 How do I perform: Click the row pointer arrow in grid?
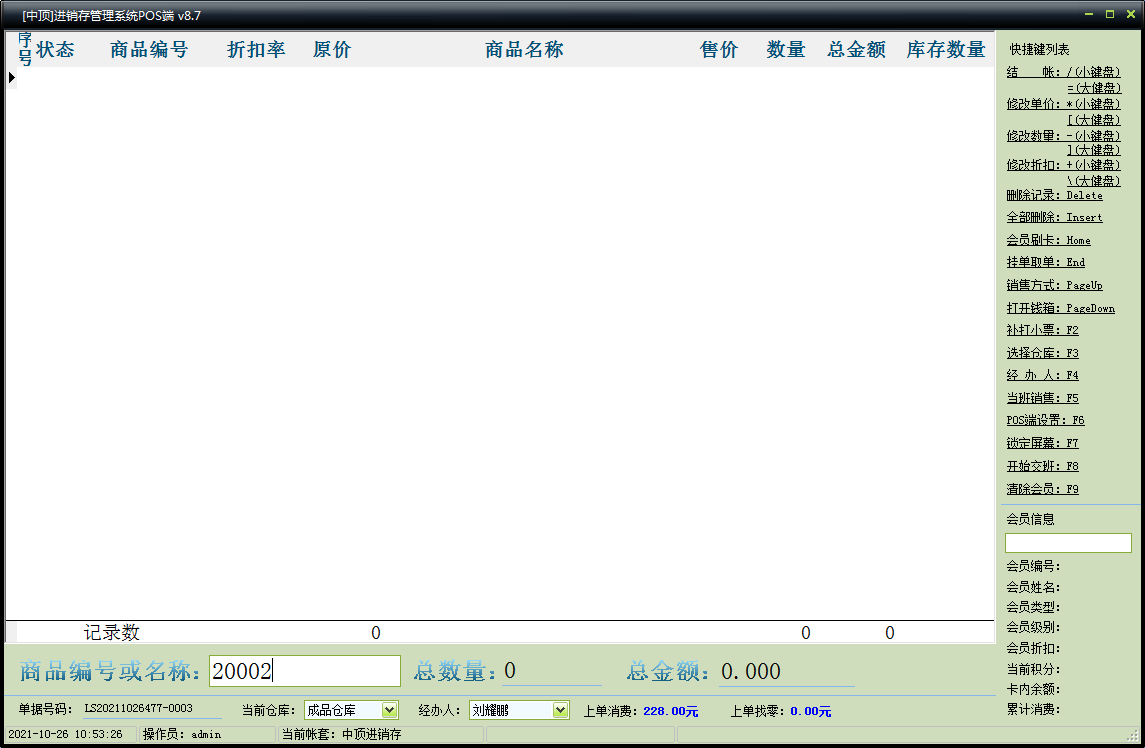12,77
